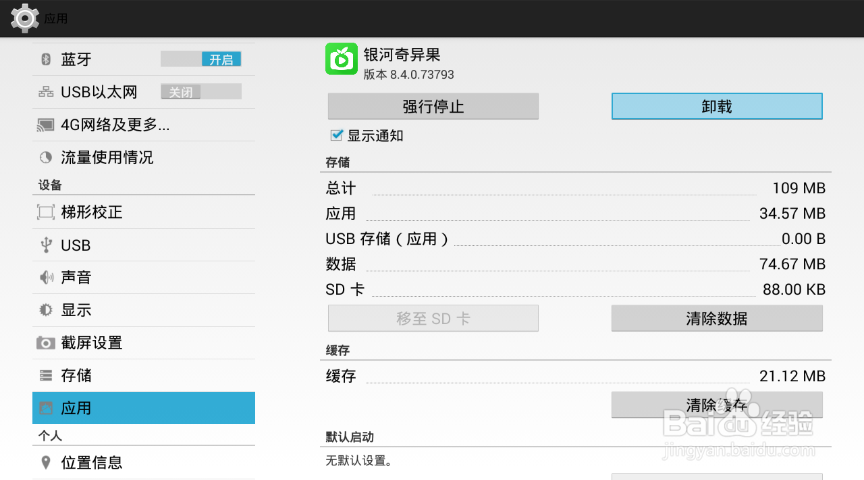Click the cache size value 21.12 MB

(x=792, y=376)
